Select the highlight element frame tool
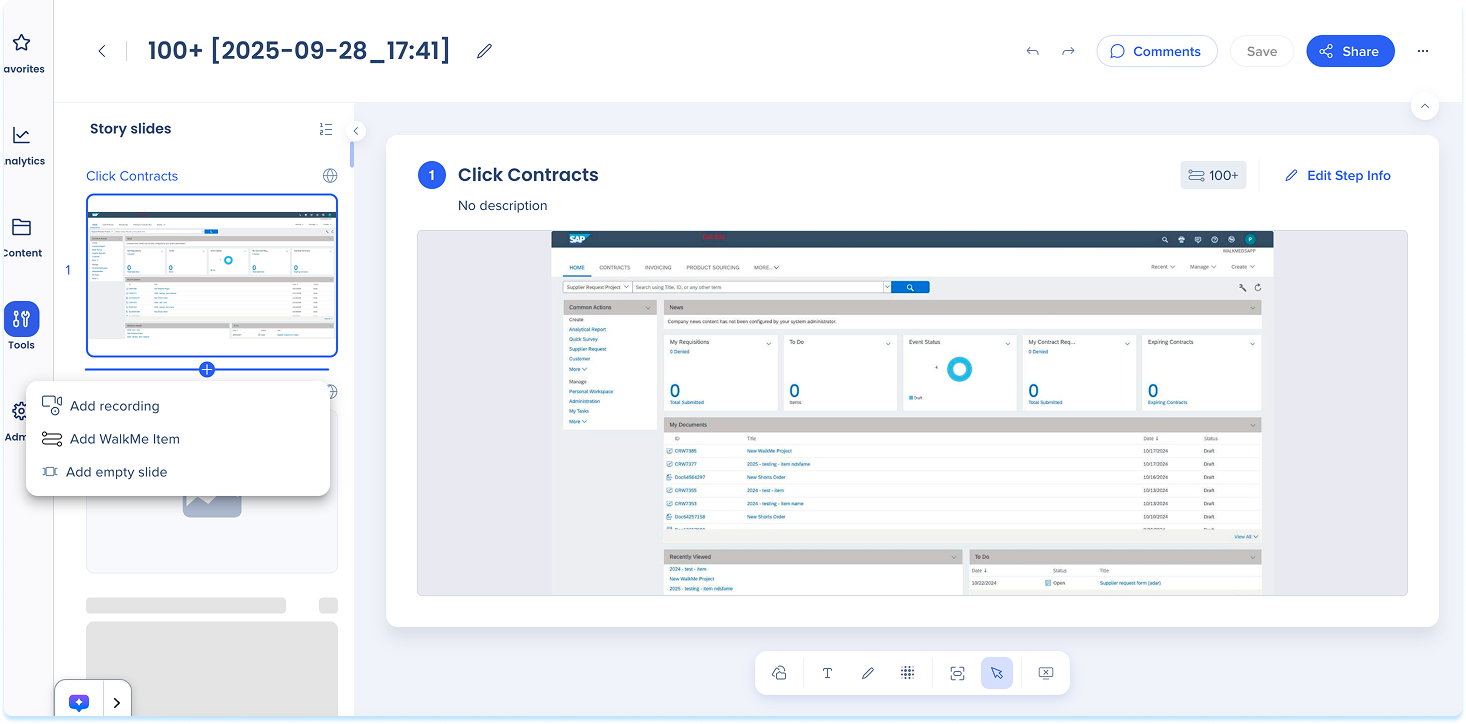Viewport: 1466px width, 724px height. click(957, 673)
